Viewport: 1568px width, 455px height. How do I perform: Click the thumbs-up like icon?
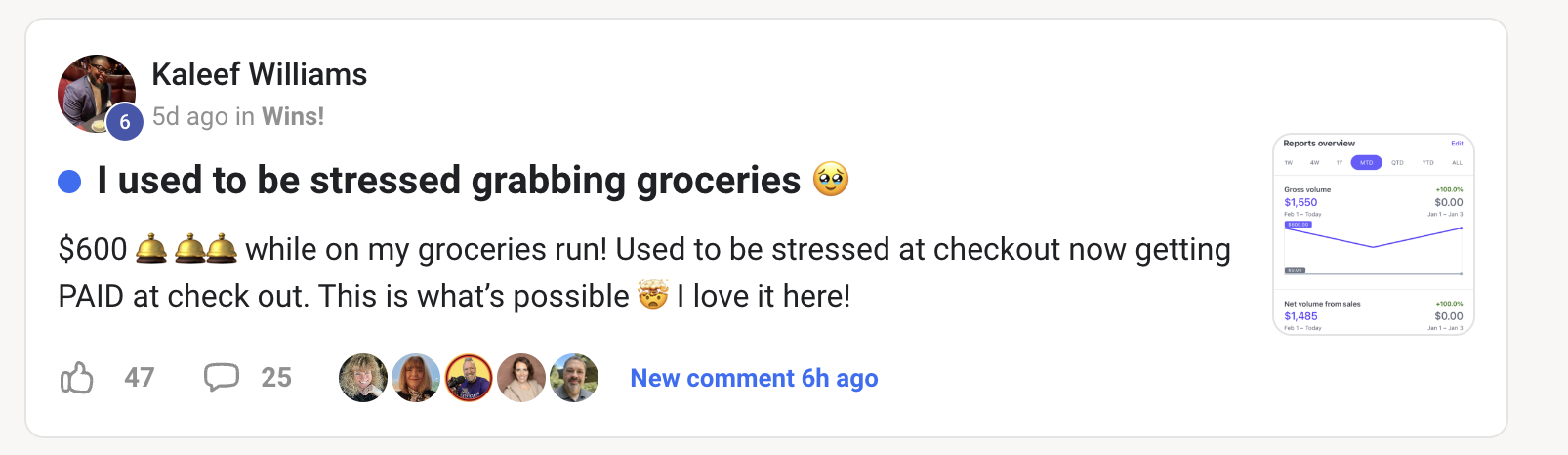77,378
